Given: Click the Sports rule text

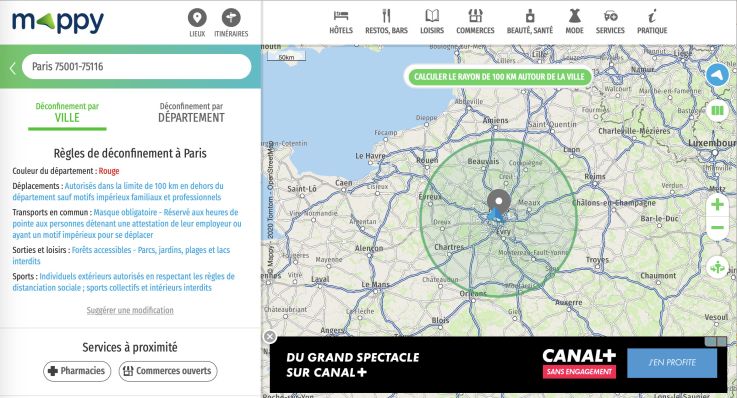Looking at the screenshot, I should [x=124, y=282].
